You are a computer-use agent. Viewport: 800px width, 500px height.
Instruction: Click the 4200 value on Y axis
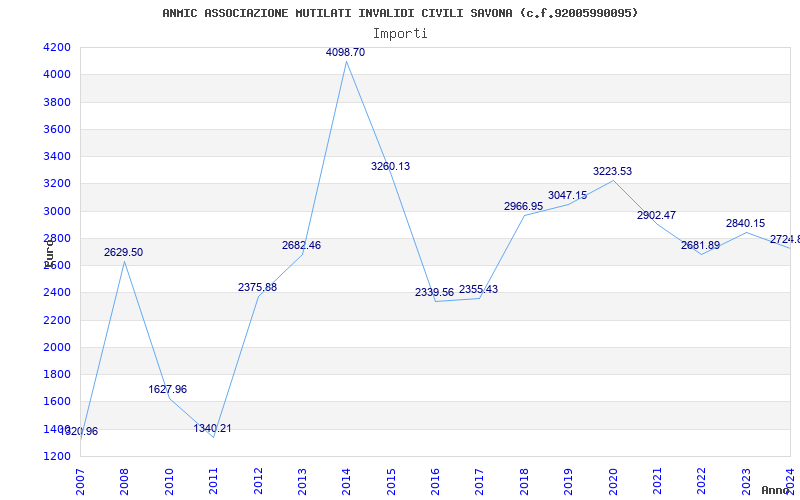tap(58, 47)
